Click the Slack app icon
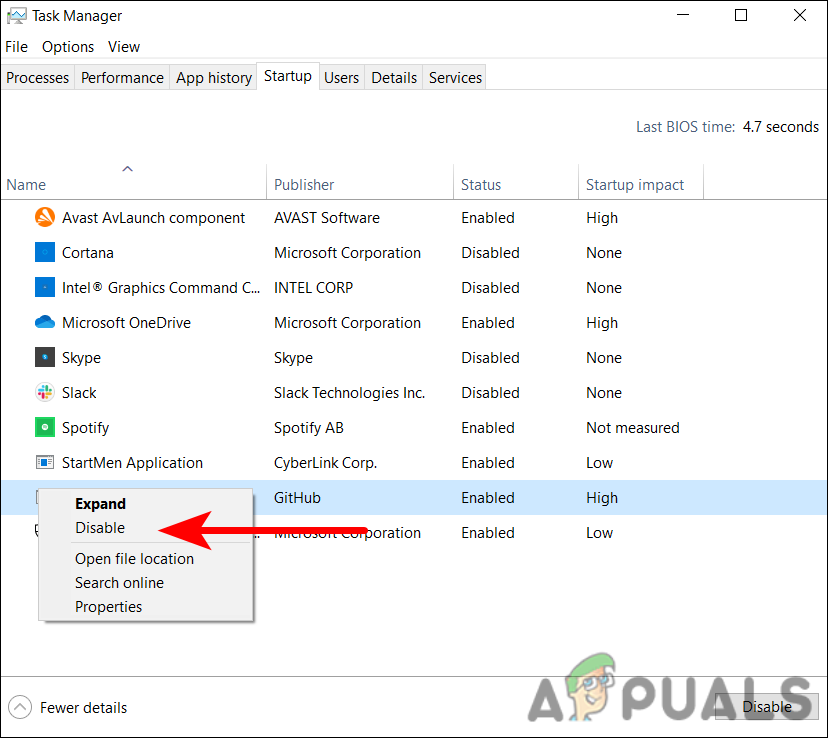 click(x=45, y=392)
